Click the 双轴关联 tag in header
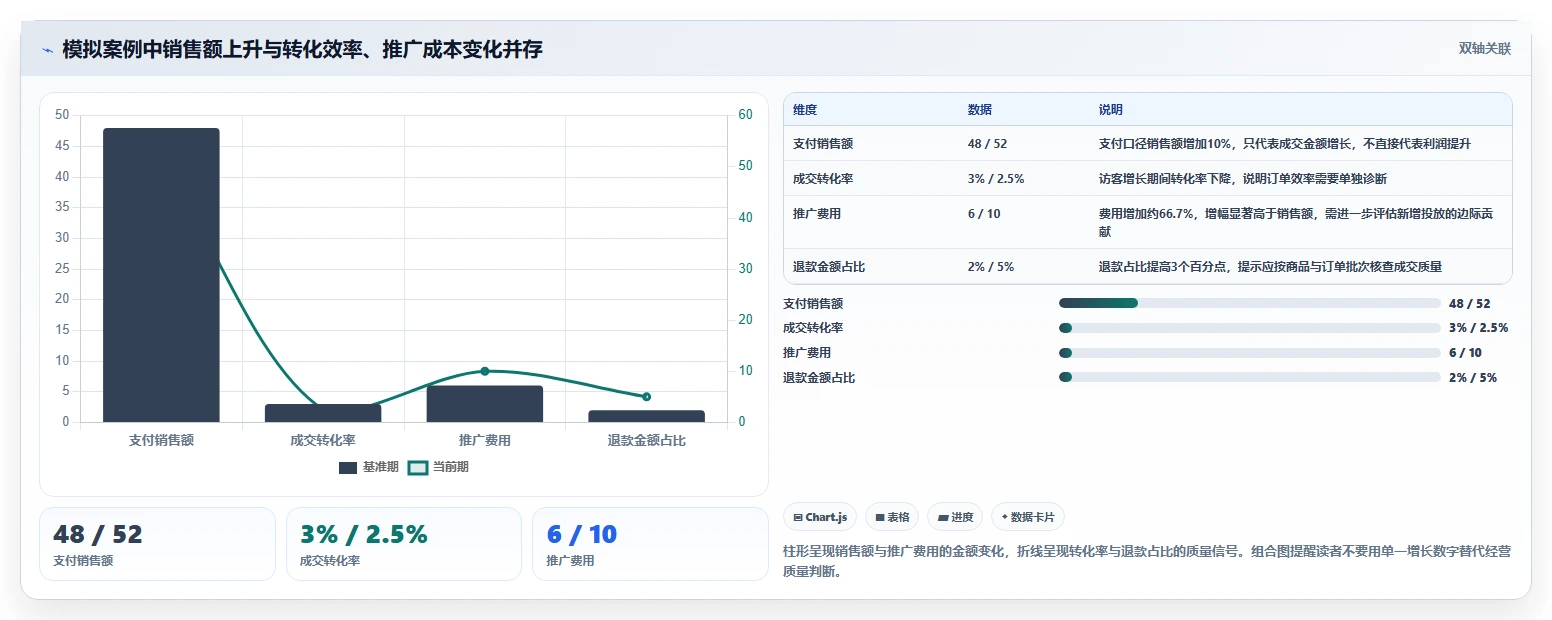Image resolution: width=1552 pixels, height=620 pixels. click(1484, 49)
